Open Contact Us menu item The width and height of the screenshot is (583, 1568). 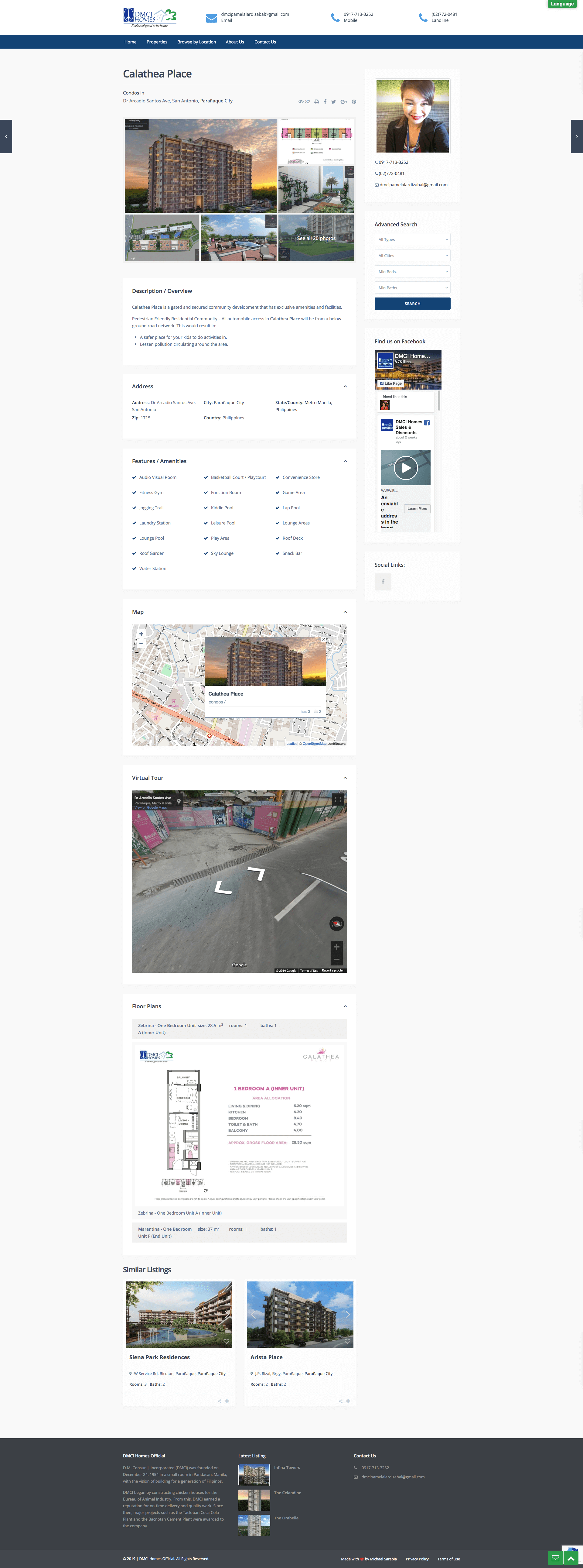(265, 42)
